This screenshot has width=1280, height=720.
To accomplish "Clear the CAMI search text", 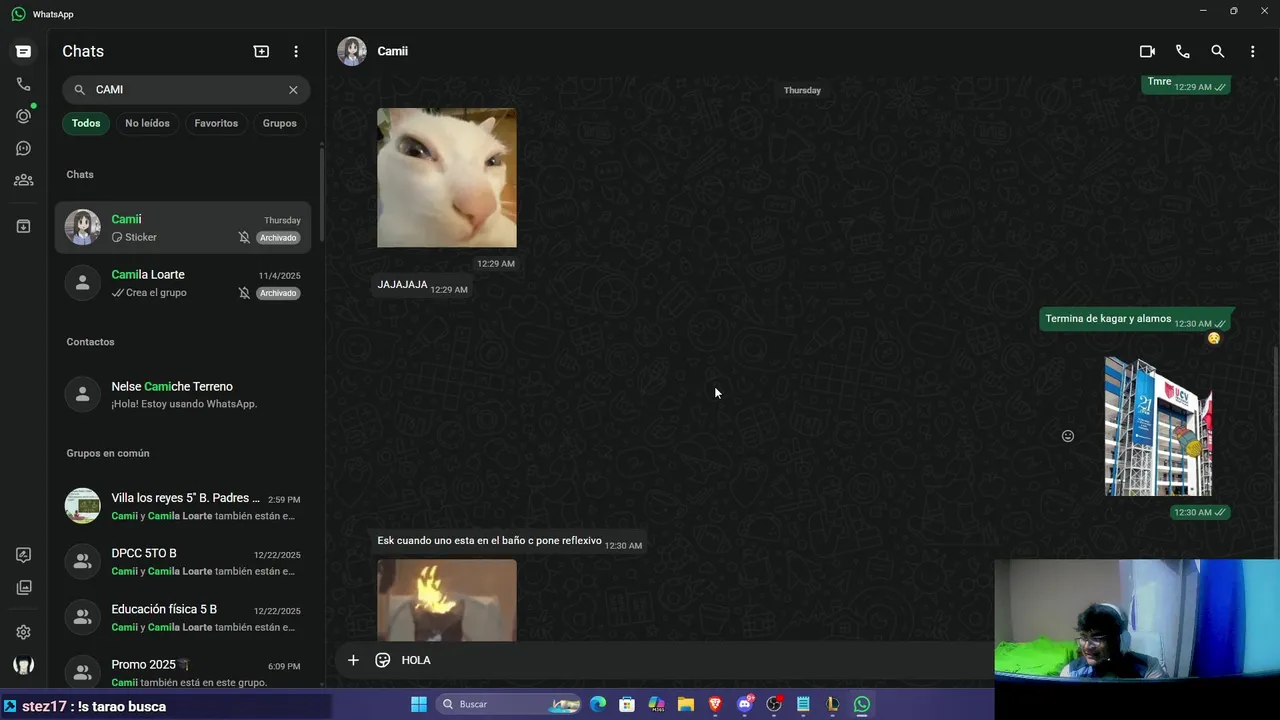I will (x=293, y=90).
